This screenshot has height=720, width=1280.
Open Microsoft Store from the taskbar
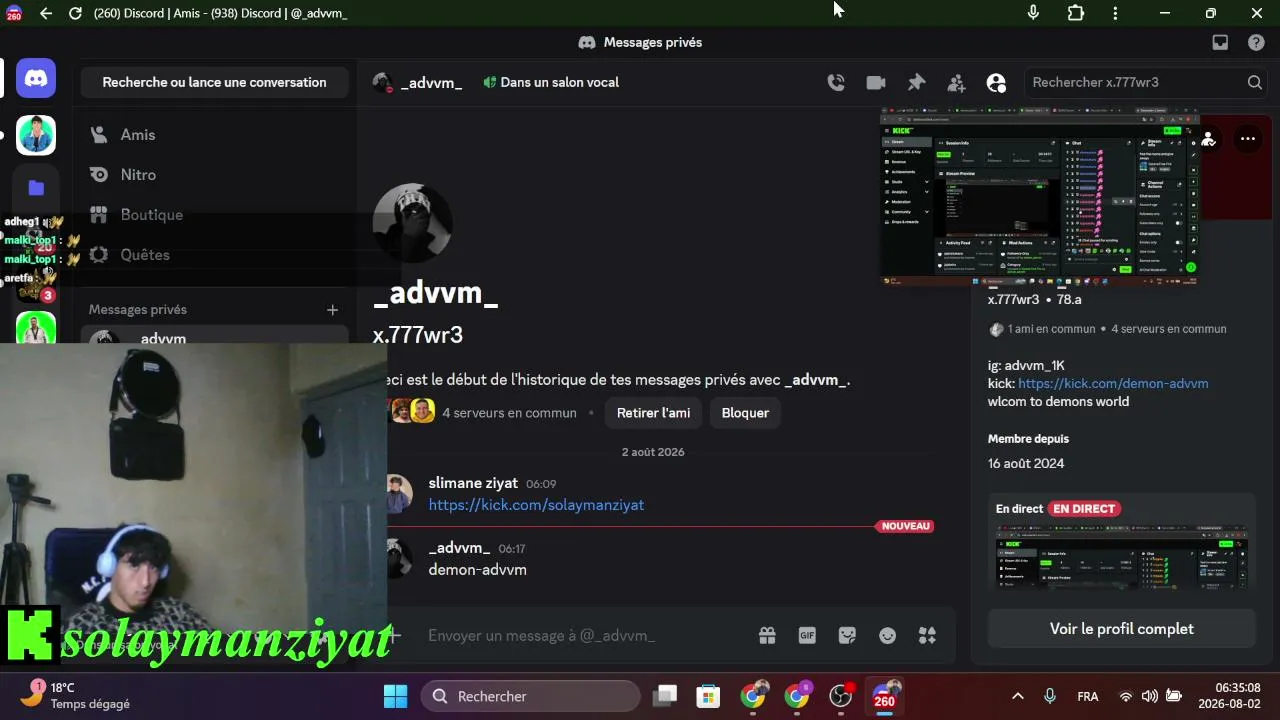(709, 696)
